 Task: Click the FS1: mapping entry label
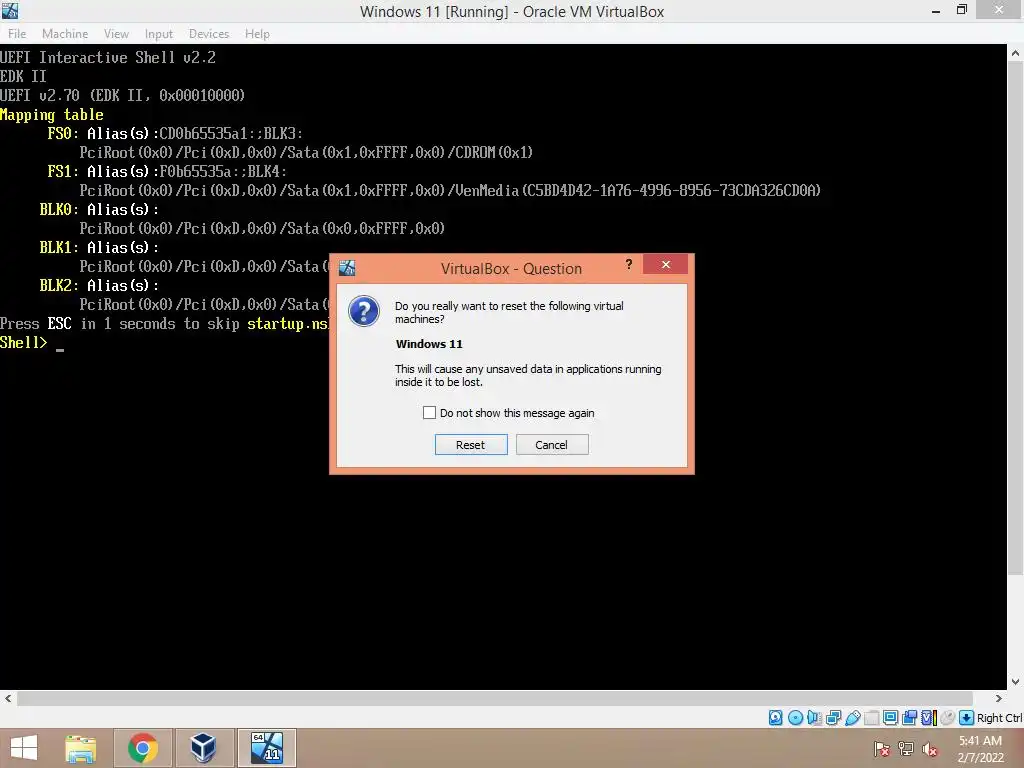[63, 171]
